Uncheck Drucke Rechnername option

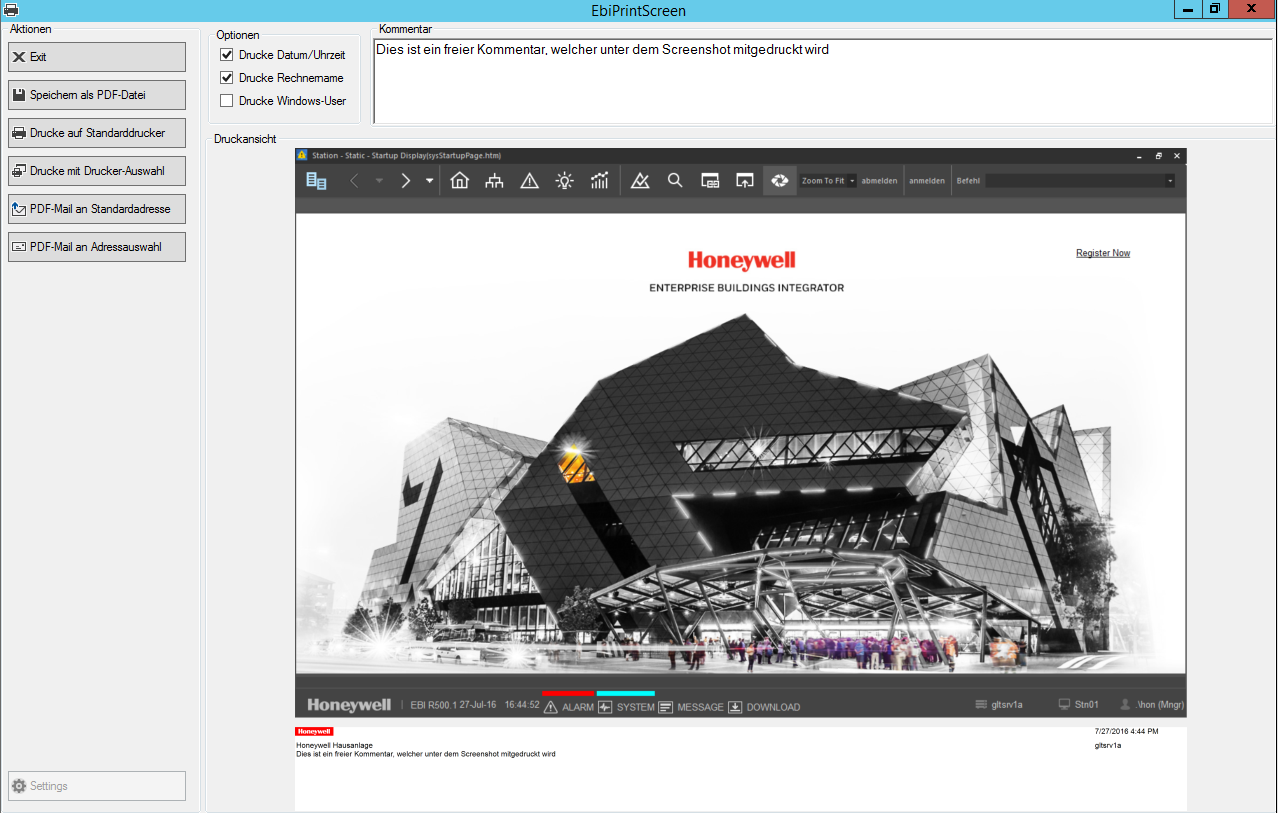click(x=226, y=78)
